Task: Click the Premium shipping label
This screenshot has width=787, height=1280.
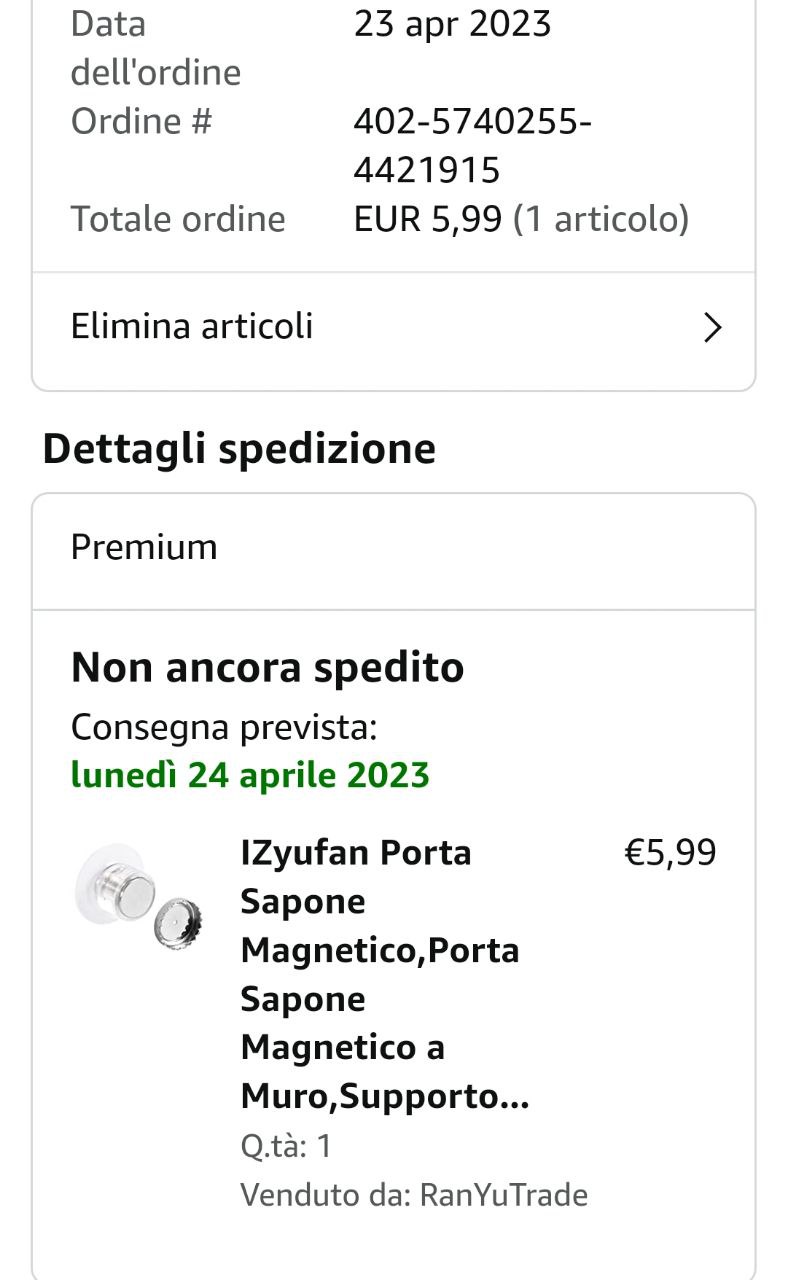Action: tap(144, 547)
